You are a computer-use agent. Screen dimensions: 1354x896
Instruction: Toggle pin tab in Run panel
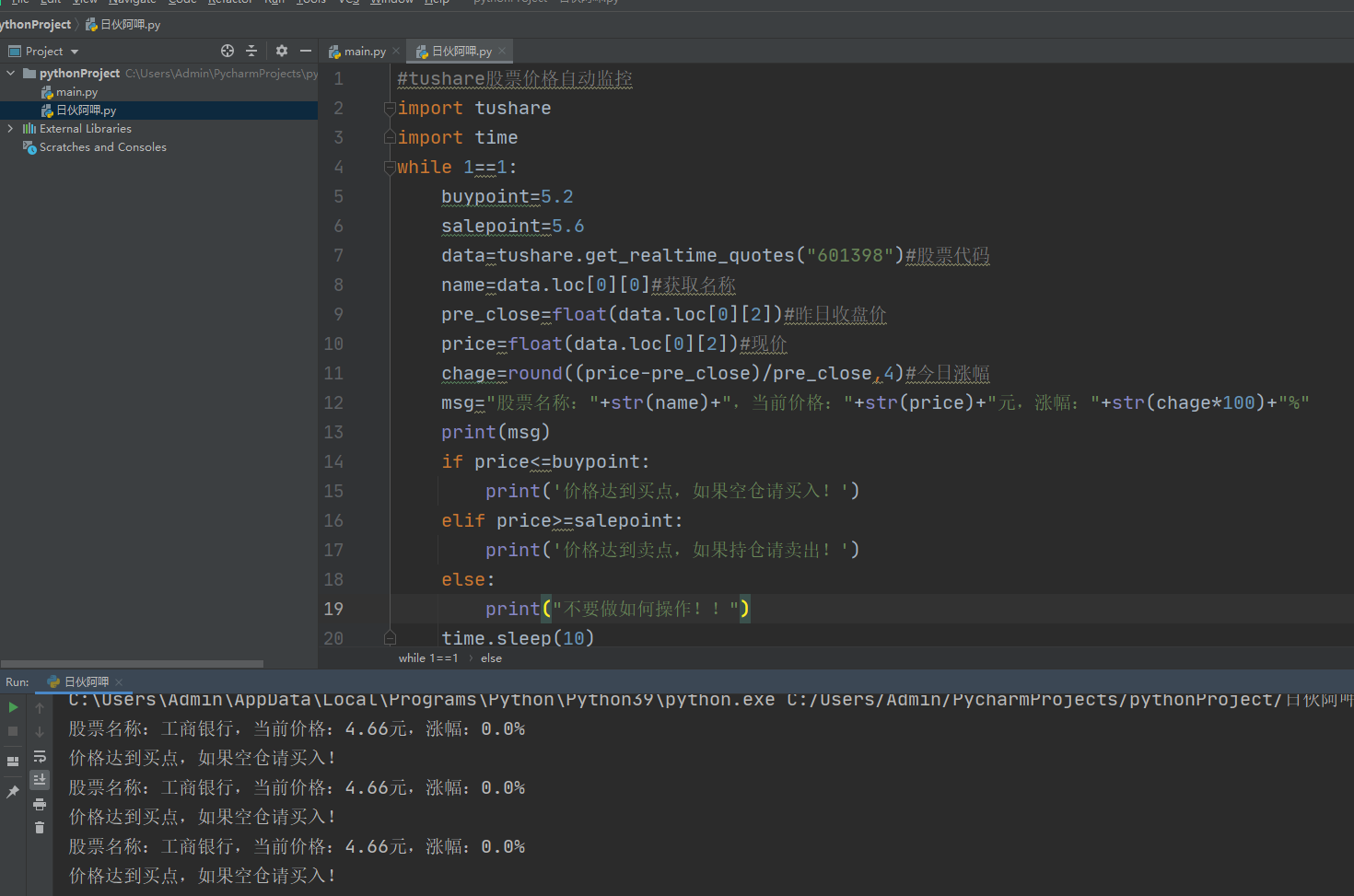(13, 792)
